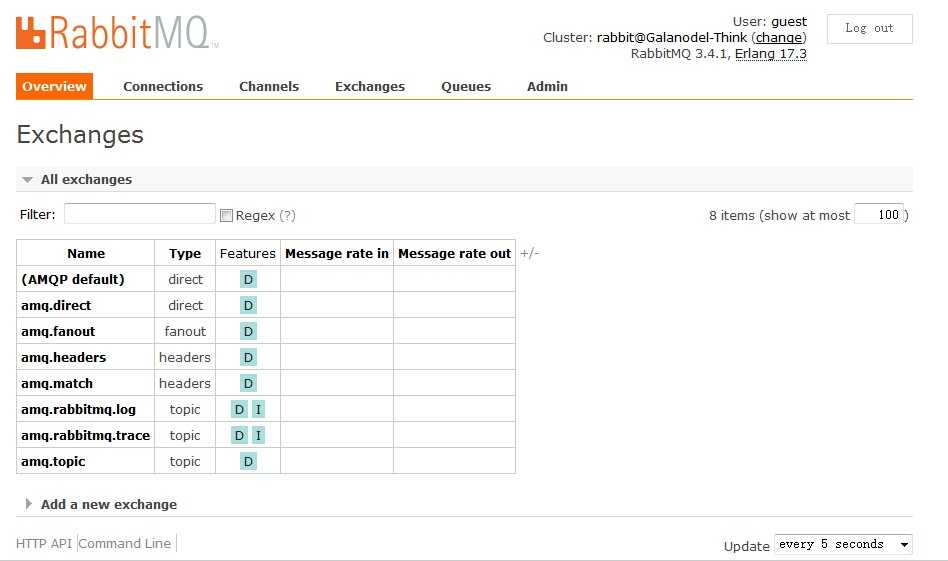This screenshot has width=948, height=561.
Task: Click the D durable badge for amq.direct
Action: (x=248, y=305)
